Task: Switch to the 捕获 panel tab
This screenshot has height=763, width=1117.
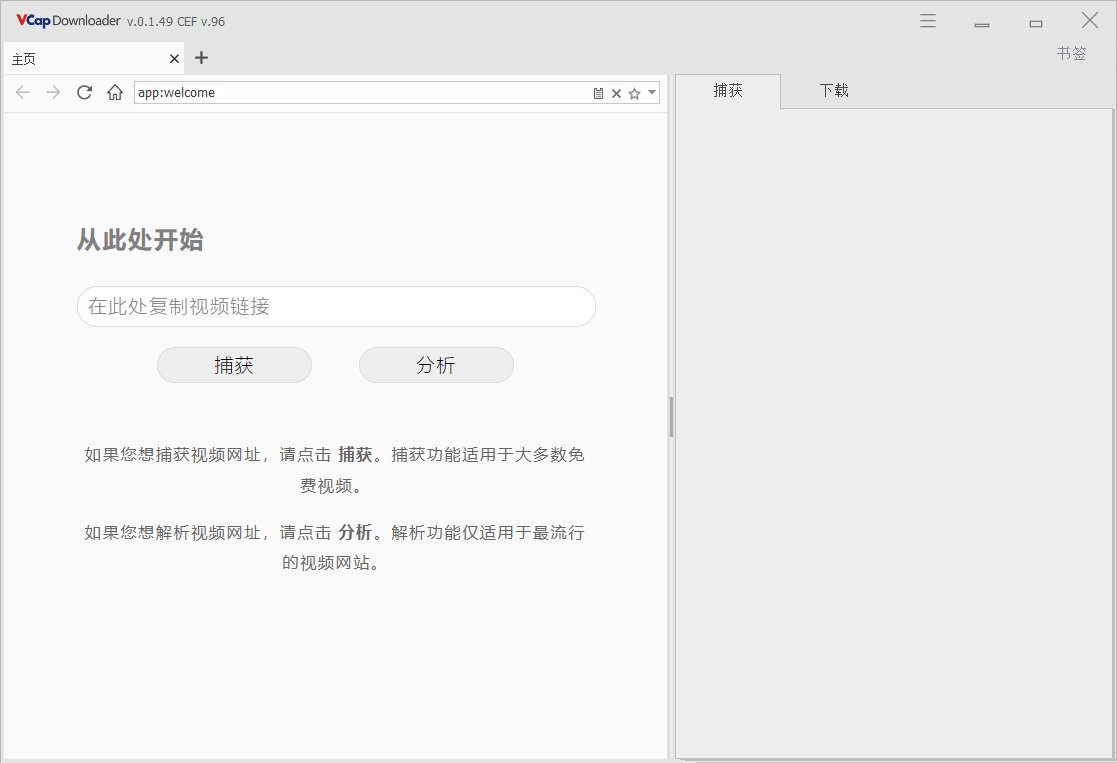Action: click(728, 91)
